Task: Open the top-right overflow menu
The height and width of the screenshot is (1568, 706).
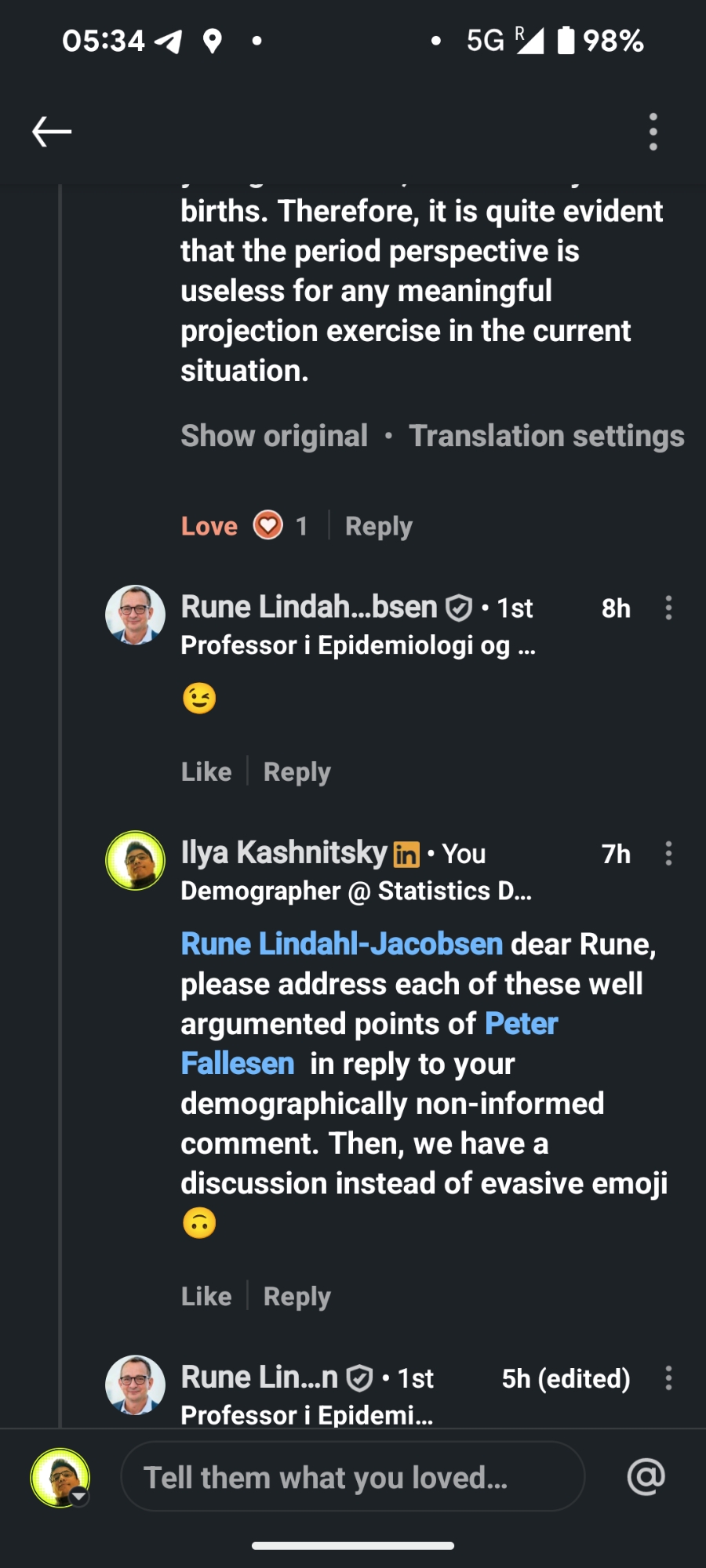Action: [653, 132]
